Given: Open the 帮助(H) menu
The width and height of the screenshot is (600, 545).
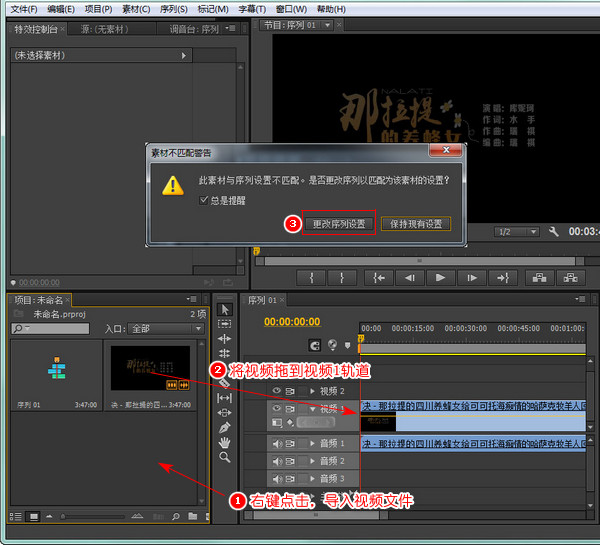Looking at the screenshot, I should (x=331, y=9).
